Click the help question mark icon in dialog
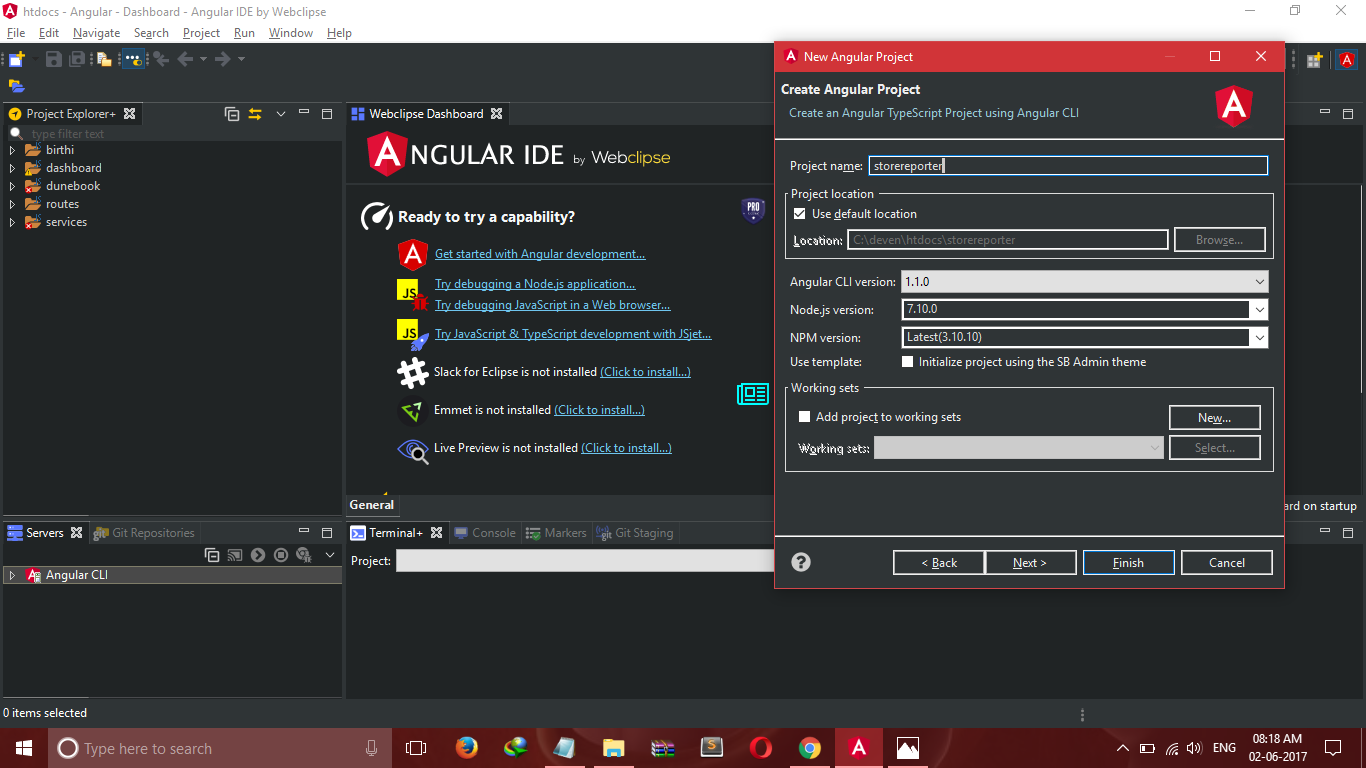The width and height of the screenshot is (1366, 768). click(801, 562)
